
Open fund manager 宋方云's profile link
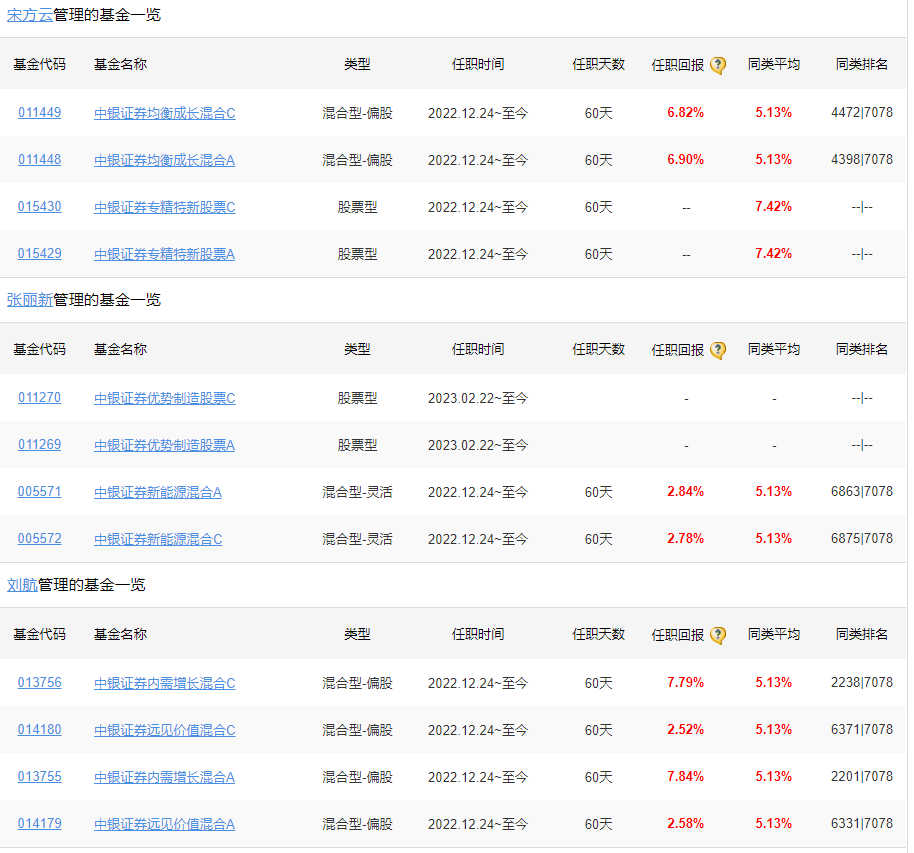click(30, 15)
